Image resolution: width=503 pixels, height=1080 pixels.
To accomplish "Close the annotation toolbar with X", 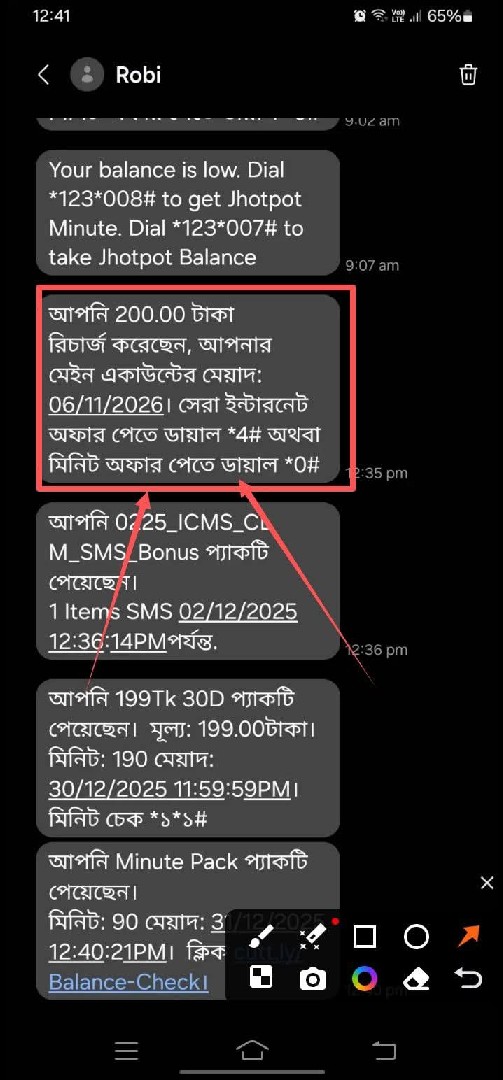I will (486, 883).
